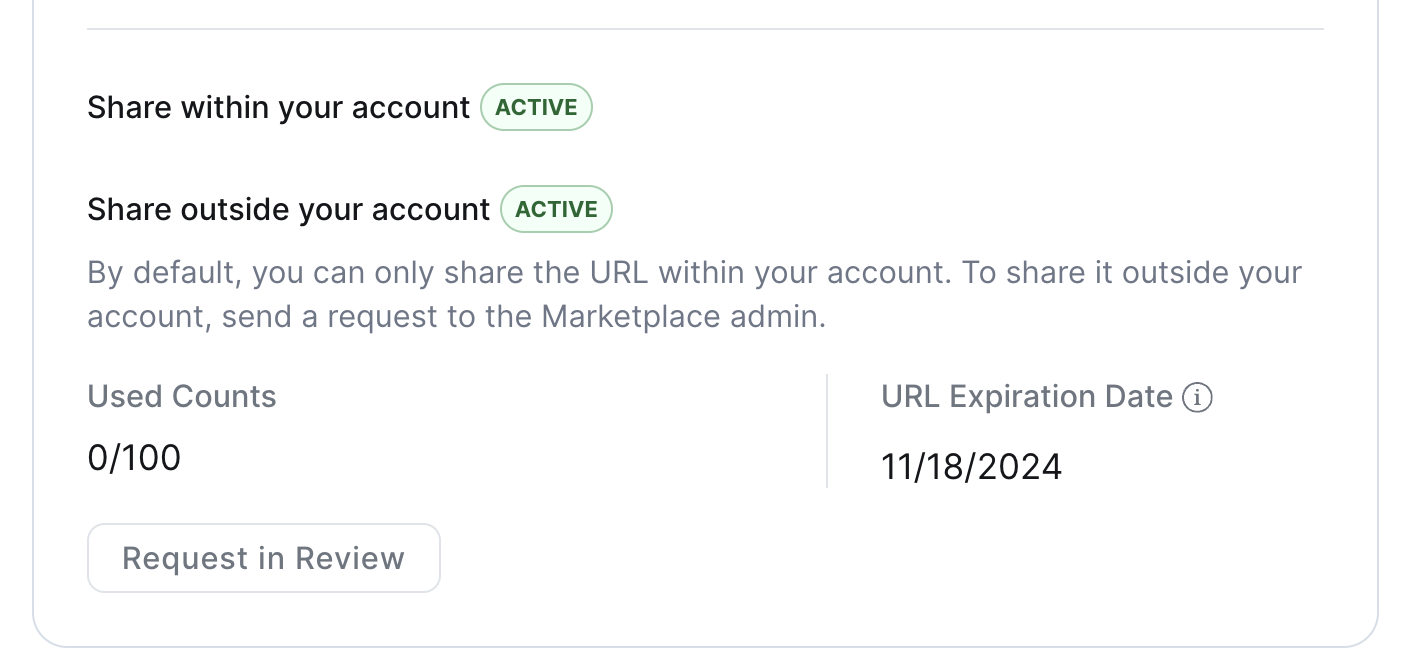1412x672 pixels.
Task: Click the Used Counts label
Action: tap(182, 396)
